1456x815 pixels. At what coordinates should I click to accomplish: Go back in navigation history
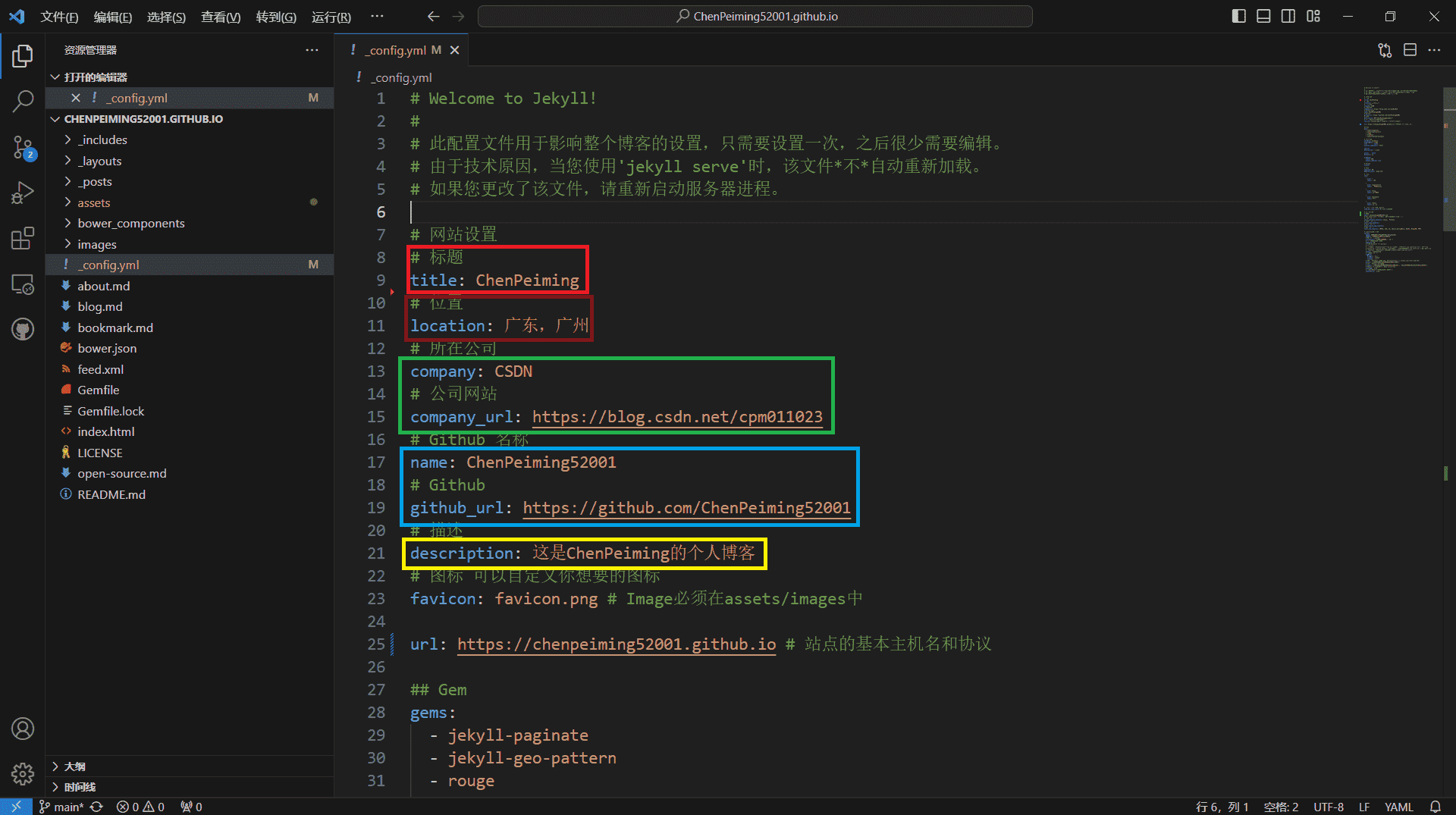433,16
